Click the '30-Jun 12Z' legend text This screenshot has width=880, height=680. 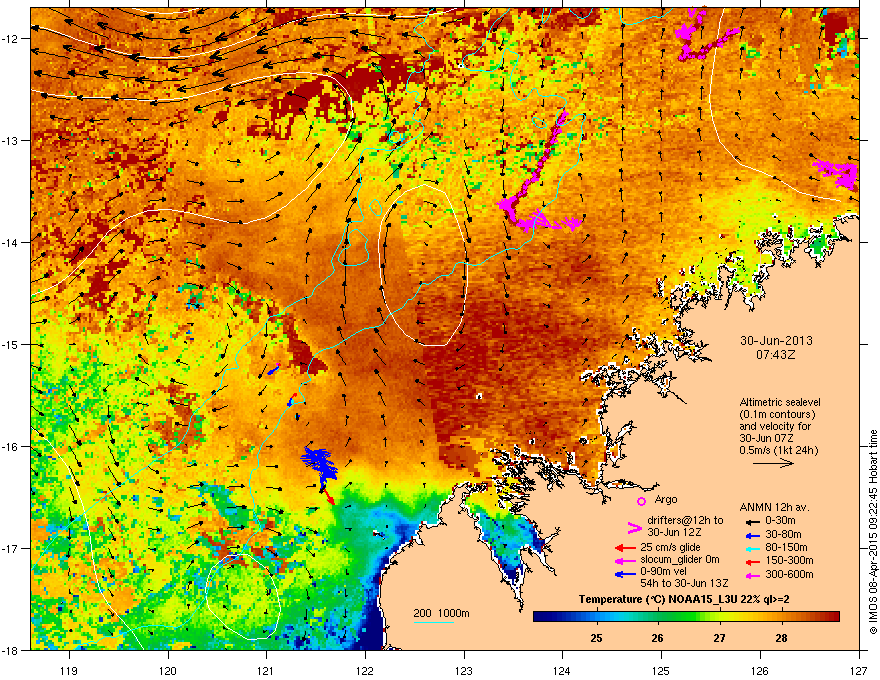[x=673, y=532]
